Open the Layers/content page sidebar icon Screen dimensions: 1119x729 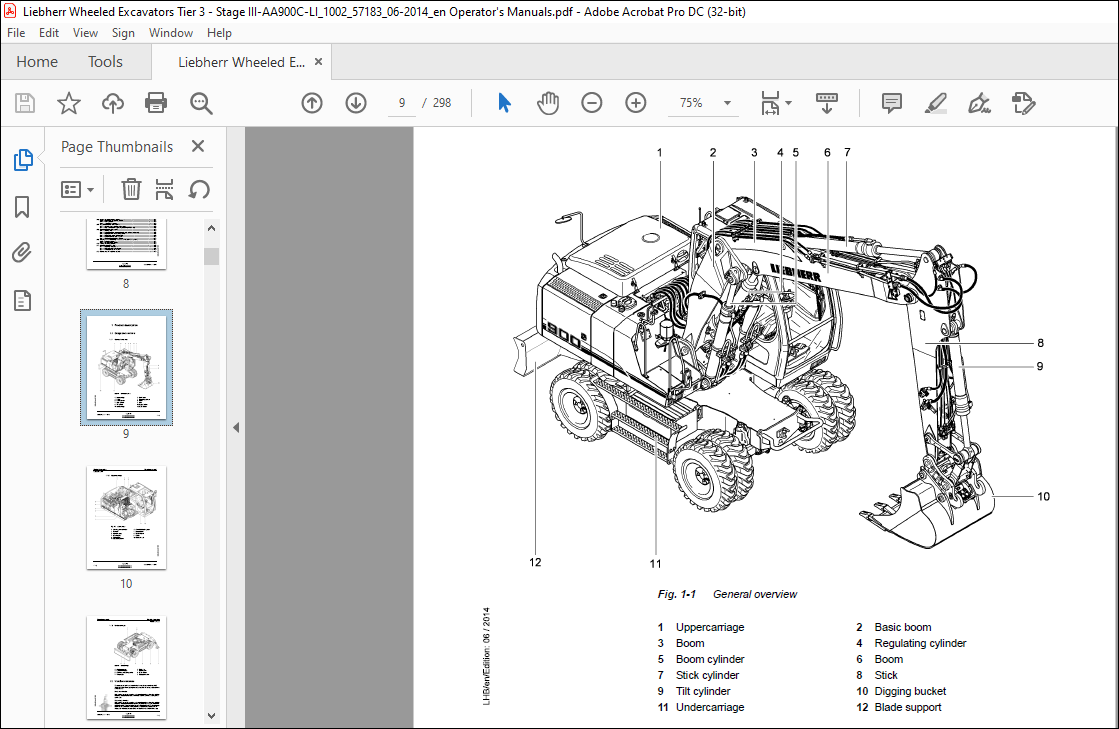coord(22,300)
